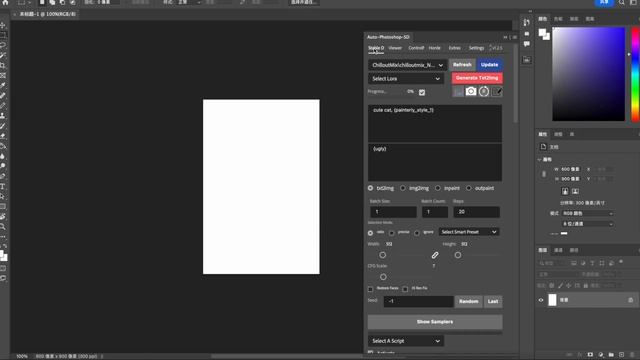Click the positive prompt text box
The image size is (640, 360).
(435, 123)
